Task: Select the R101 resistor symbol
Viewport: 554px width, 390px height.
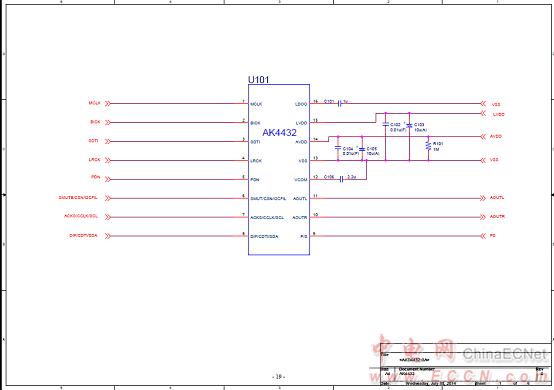Action: [428, 146]
